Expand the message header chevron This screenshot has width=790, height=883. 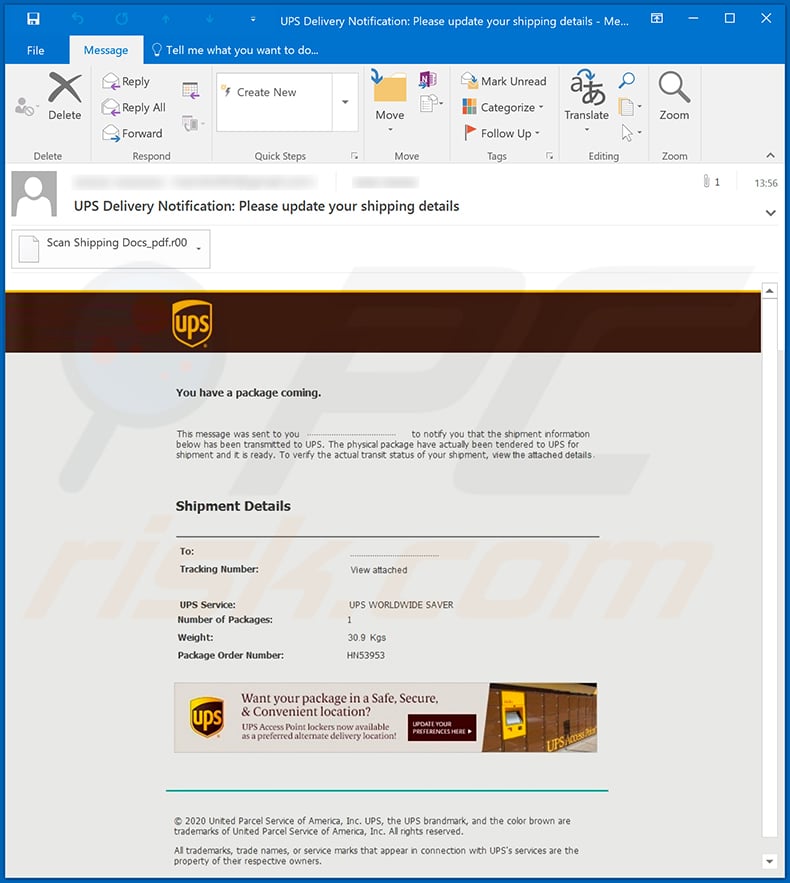click(770, 213)
